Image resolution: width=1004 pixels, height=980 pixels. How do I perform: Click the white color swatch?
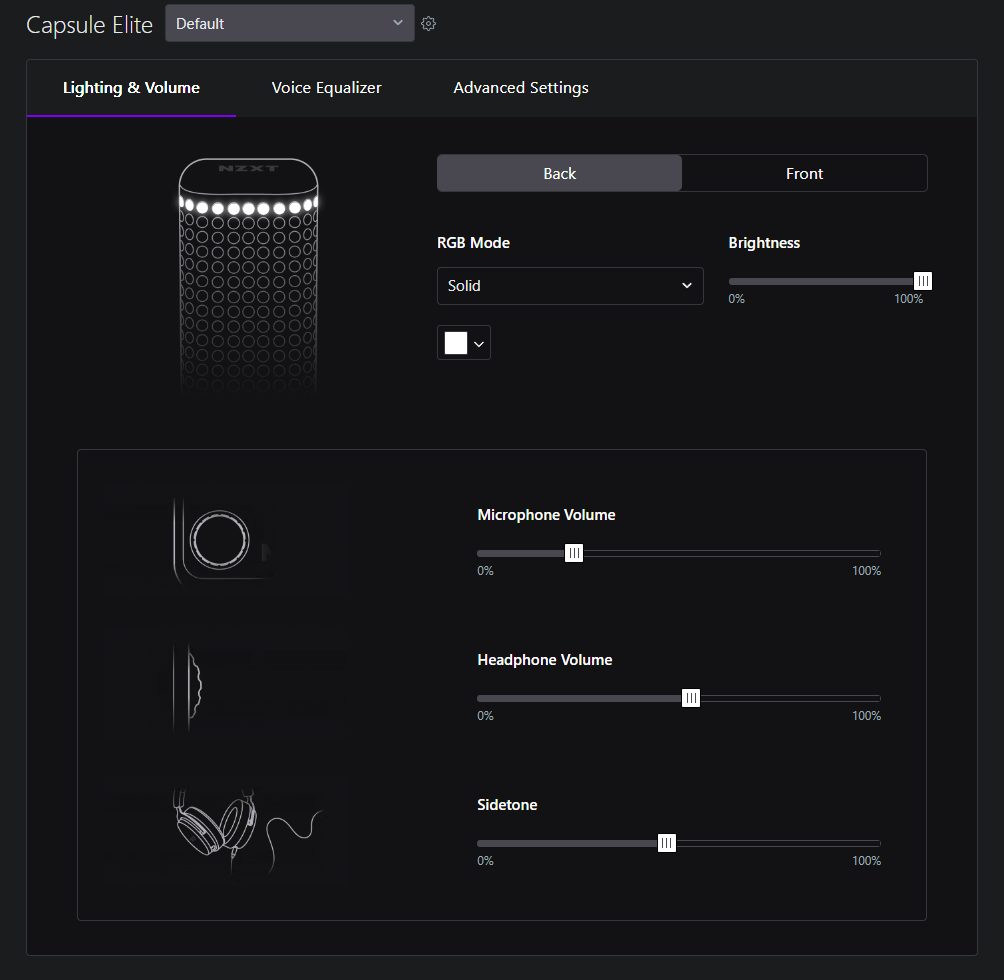(456, 343)
